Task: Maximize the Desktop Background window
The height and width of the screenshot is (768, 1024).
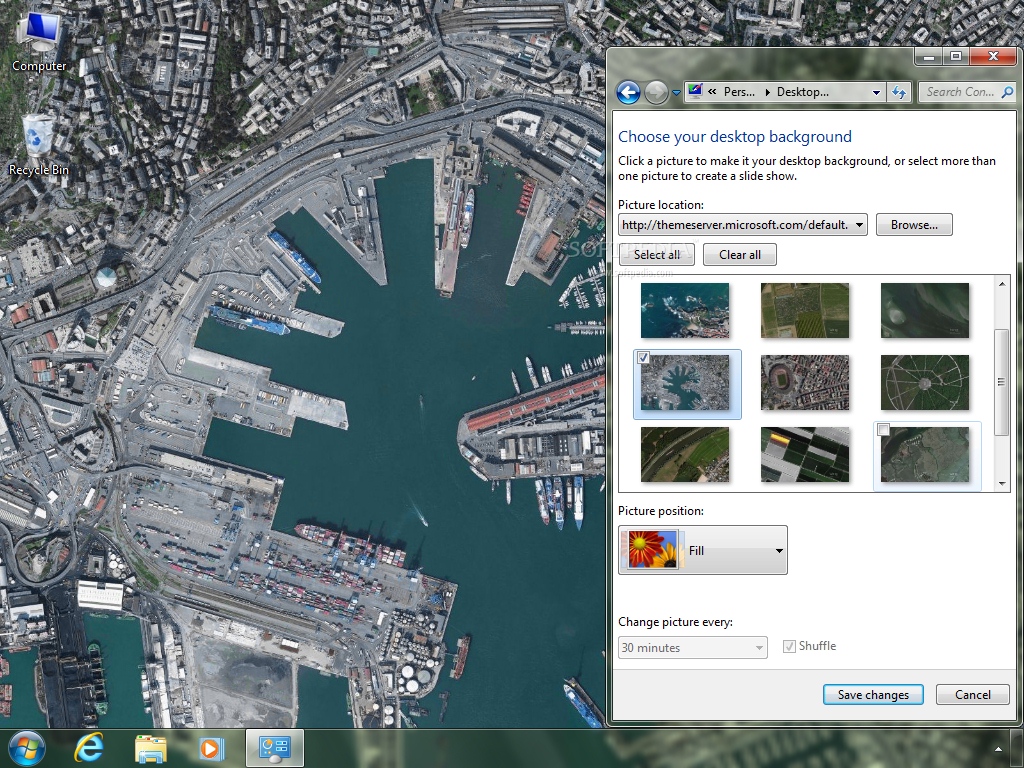Action: (956, 57)
